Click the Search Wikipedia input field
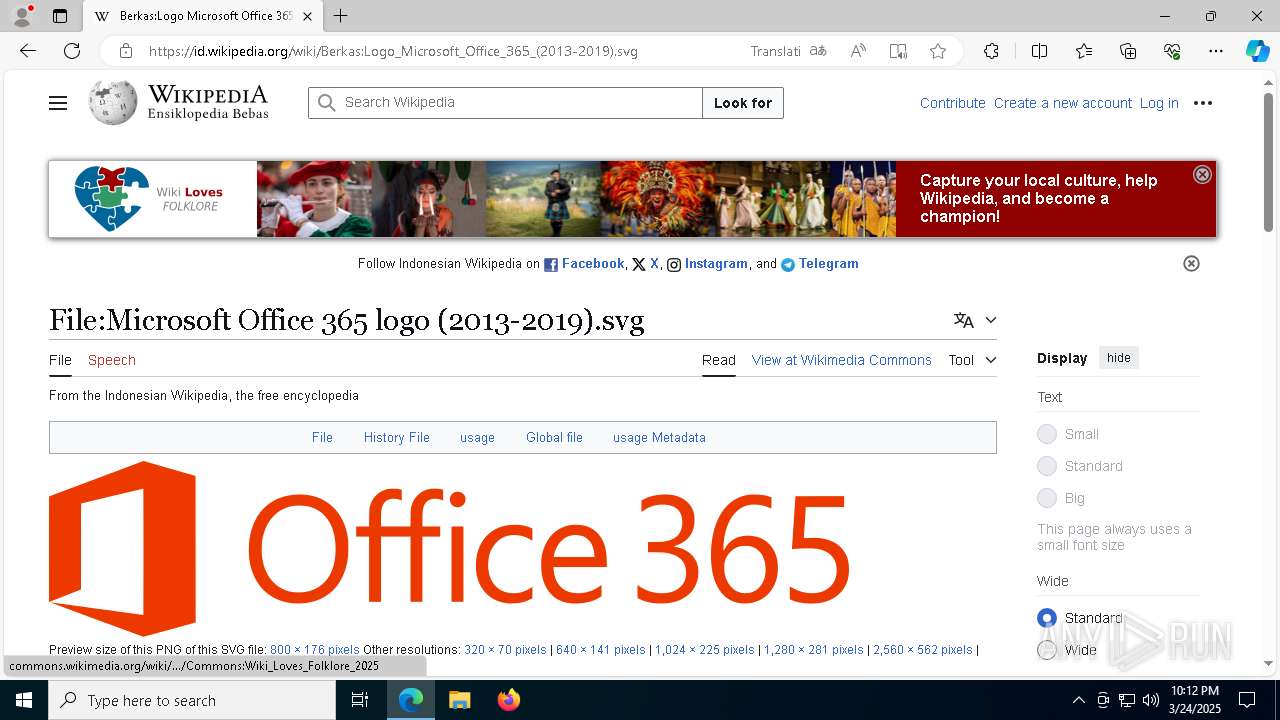Image resolution: width=1280 pixels, height=720 pixels. tap(506, 103)
